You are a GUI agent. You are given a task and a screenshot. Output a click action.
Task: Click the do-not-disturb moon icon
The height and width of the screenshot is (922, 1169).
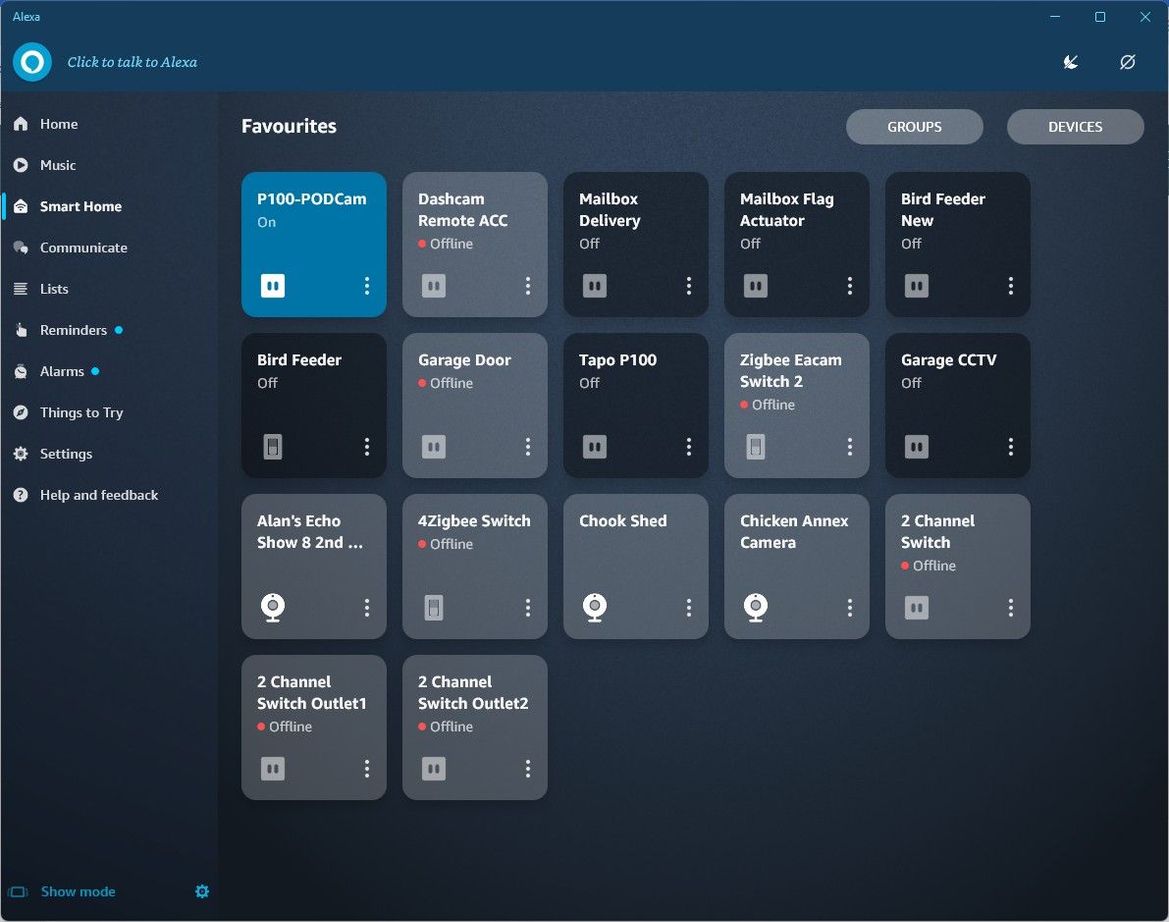tap(1071, 62)
